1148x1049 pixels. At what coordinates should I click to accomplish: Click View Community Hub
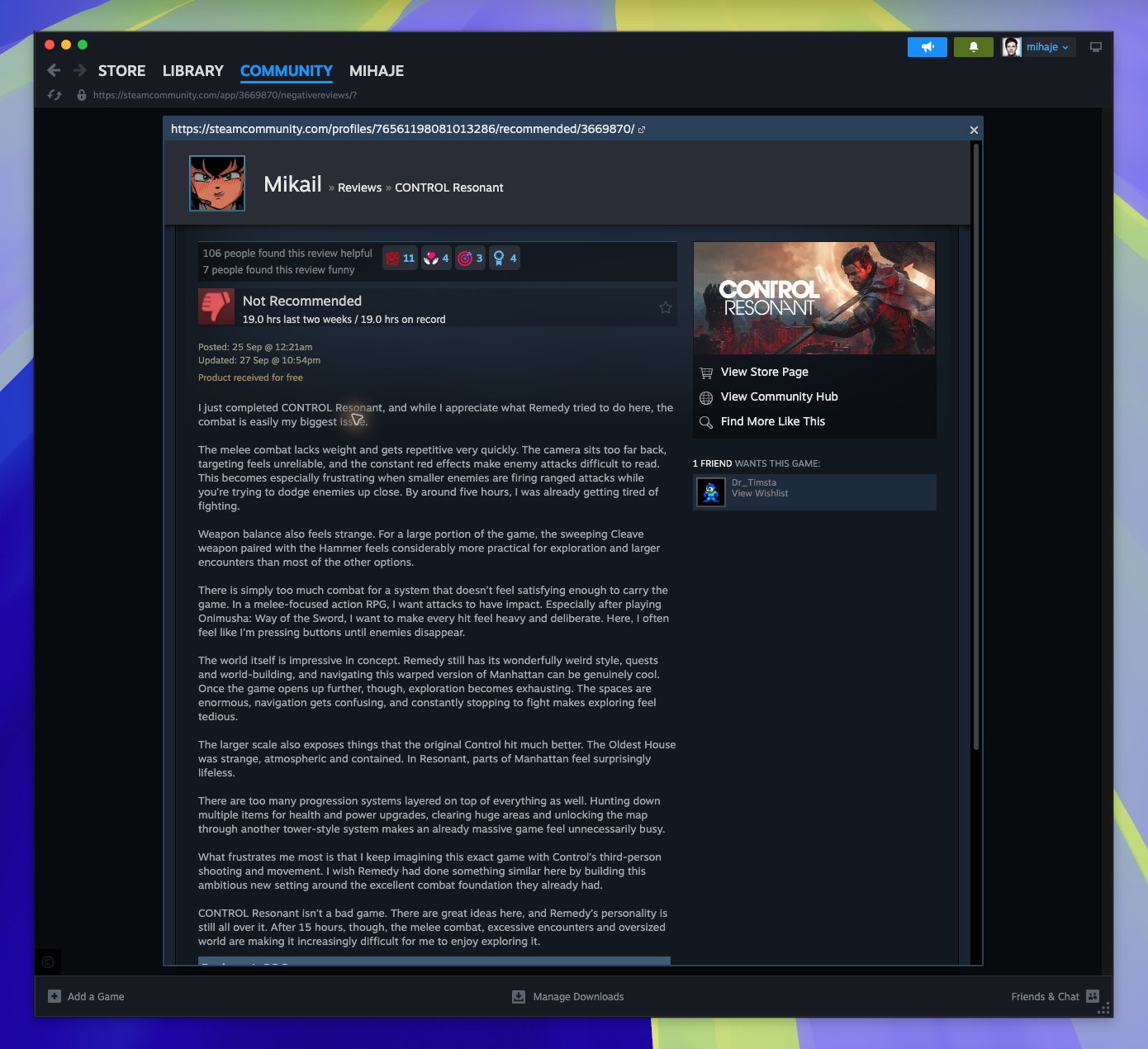click(x=780, y=396)
